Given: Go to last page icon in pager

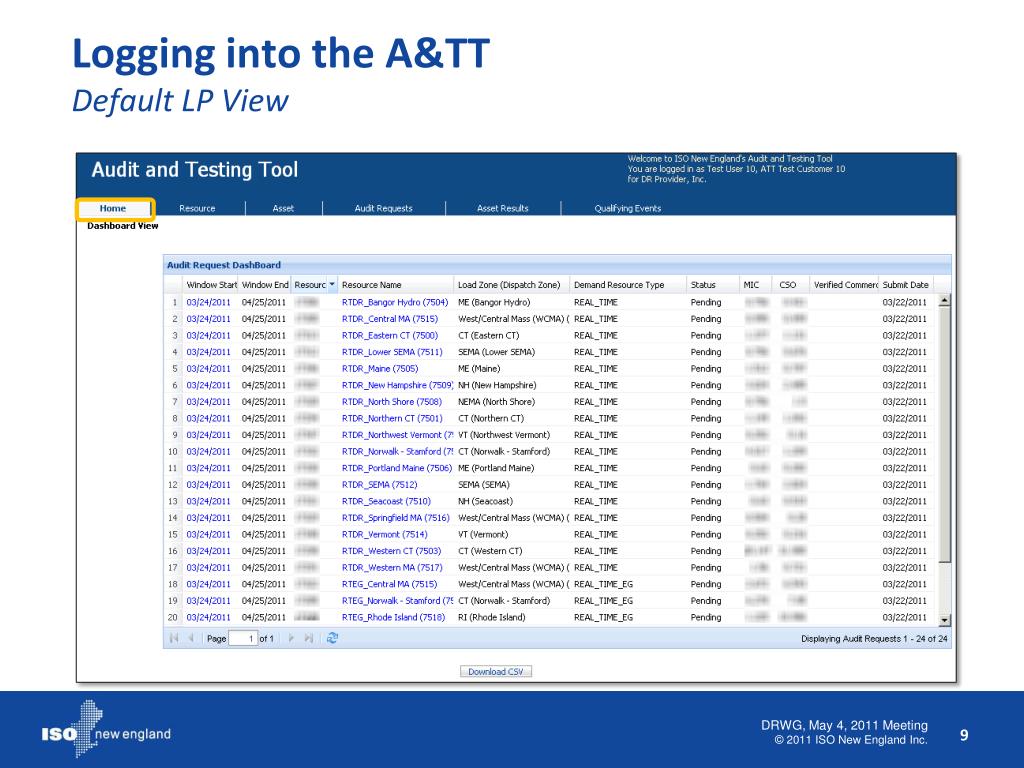Looking at the screenshot, I should coord(308,638).
